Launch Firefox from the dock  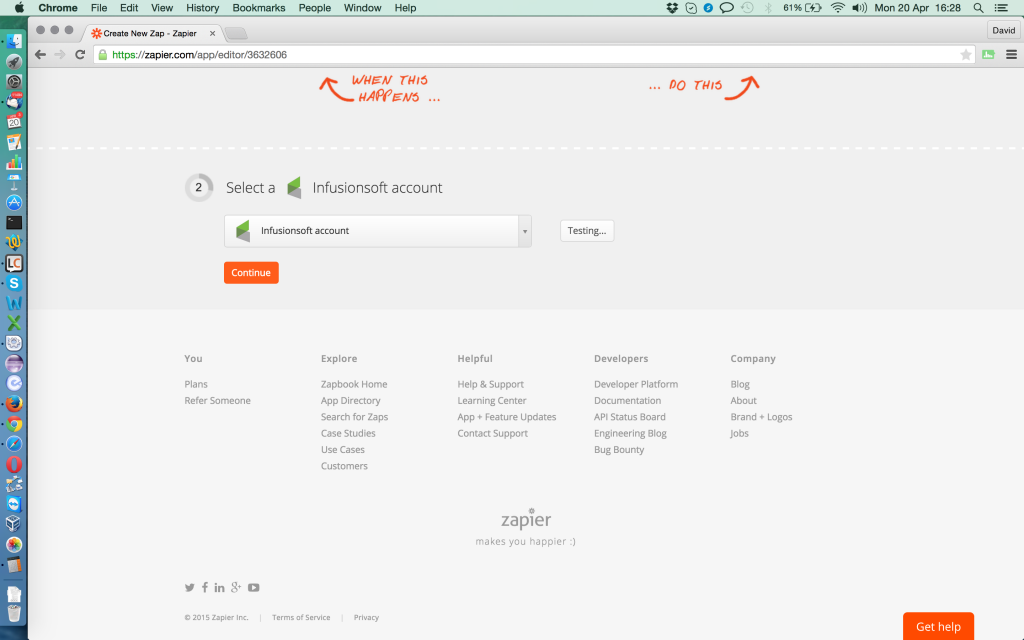[x=14, y=404]
